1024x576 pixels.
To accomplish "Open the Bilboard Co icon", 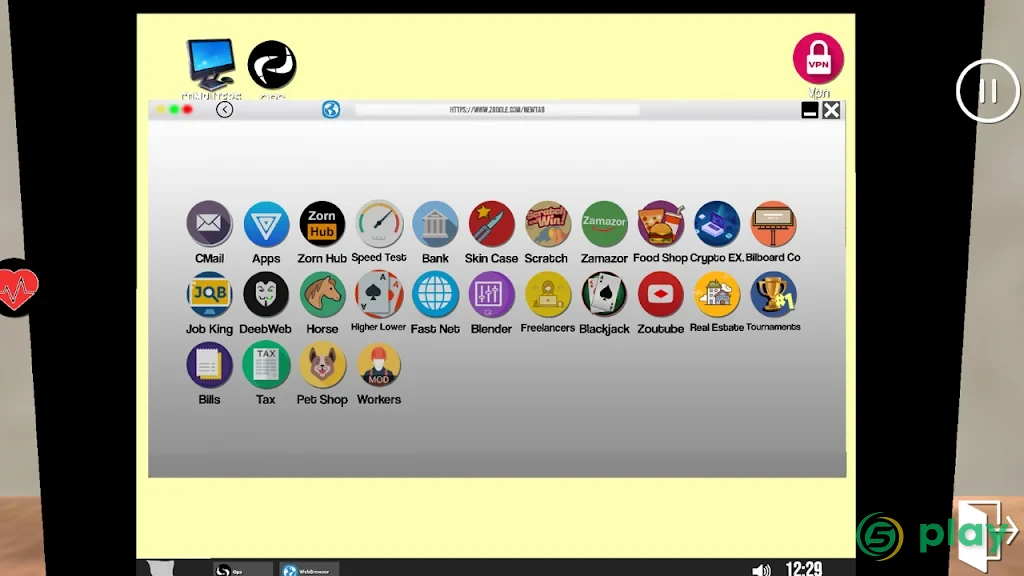I will click(x=773, y=223).
